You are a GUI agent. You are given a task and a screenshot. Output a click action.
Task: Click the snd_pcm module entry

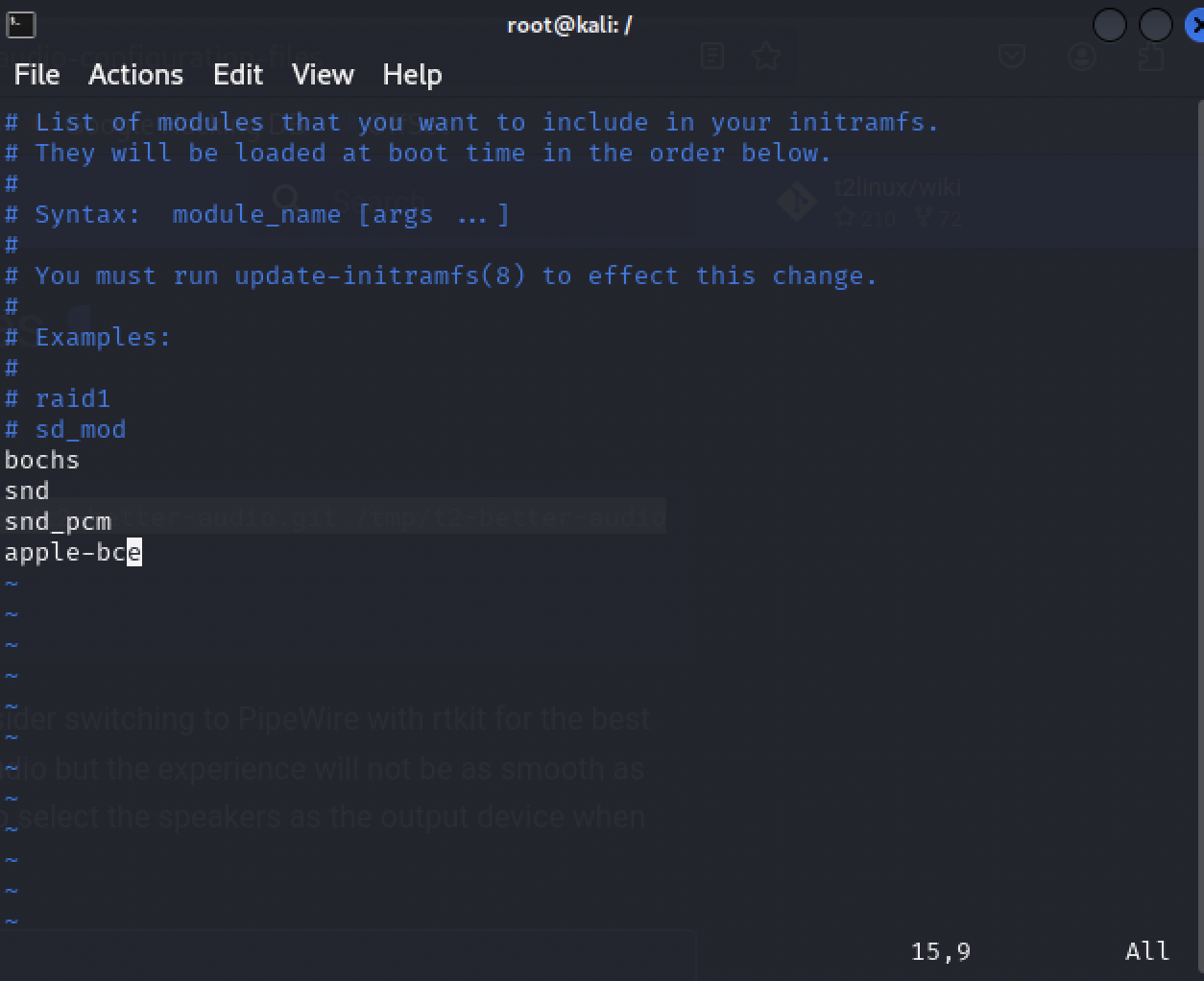(x=58, y=522)
